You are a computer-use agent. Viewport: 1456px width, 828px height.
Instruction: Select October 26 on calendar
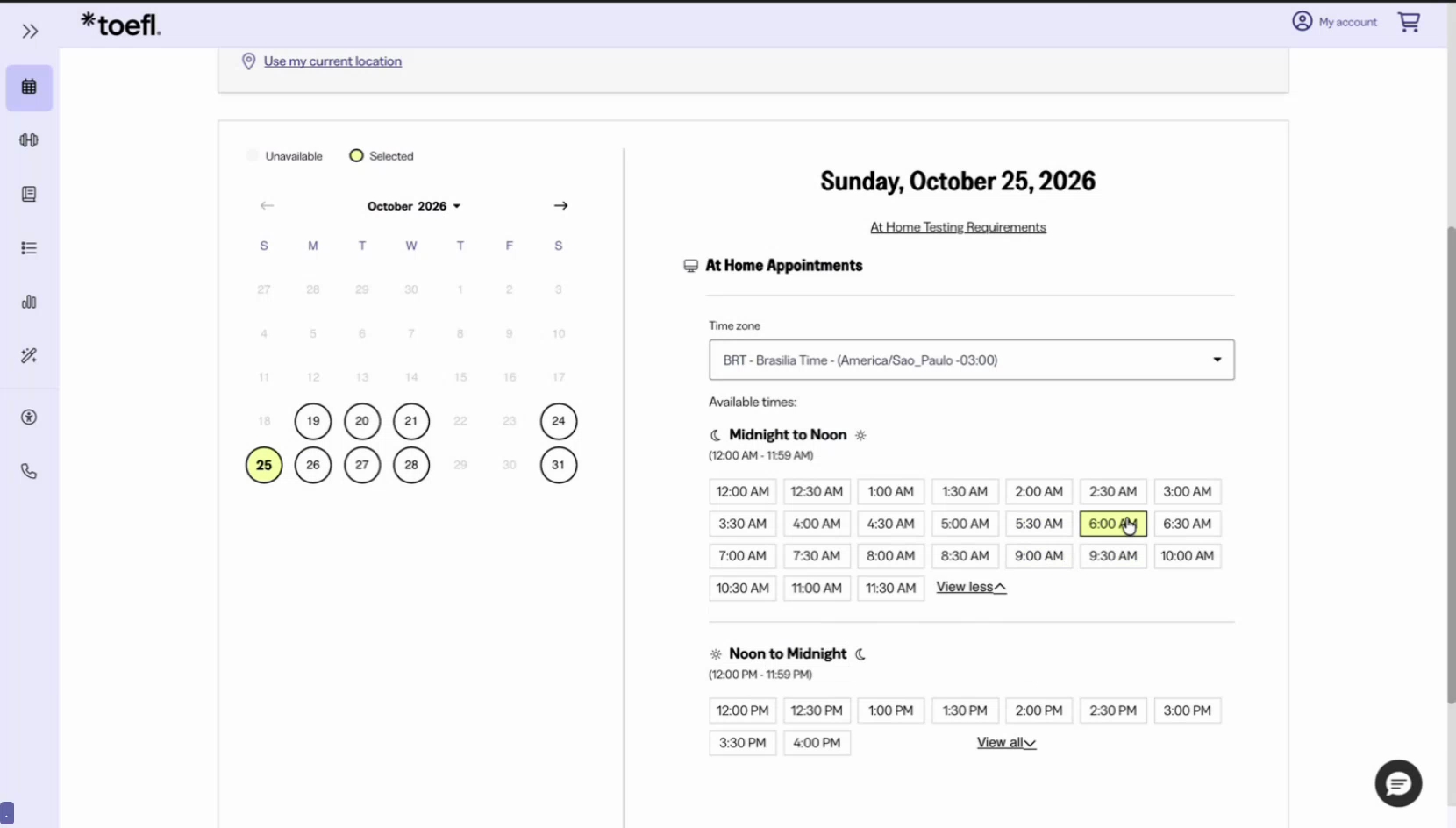pyautogui.click(x=313, y=465)
